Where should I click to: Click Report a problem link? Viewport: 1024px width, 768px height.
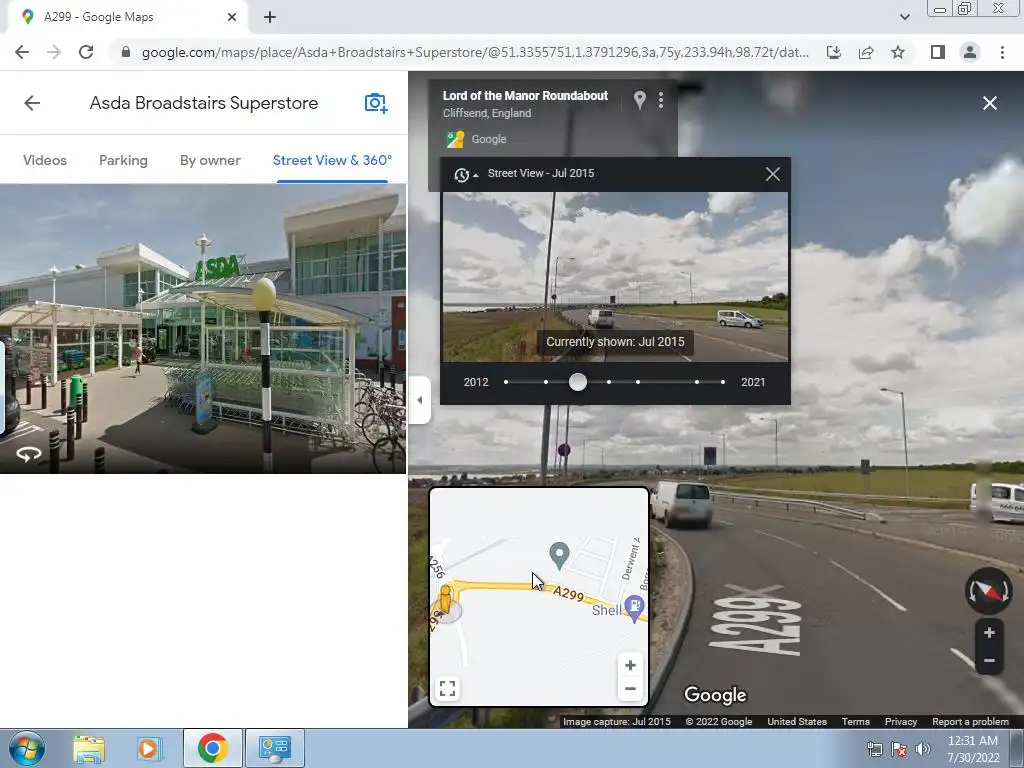[970, 722]
